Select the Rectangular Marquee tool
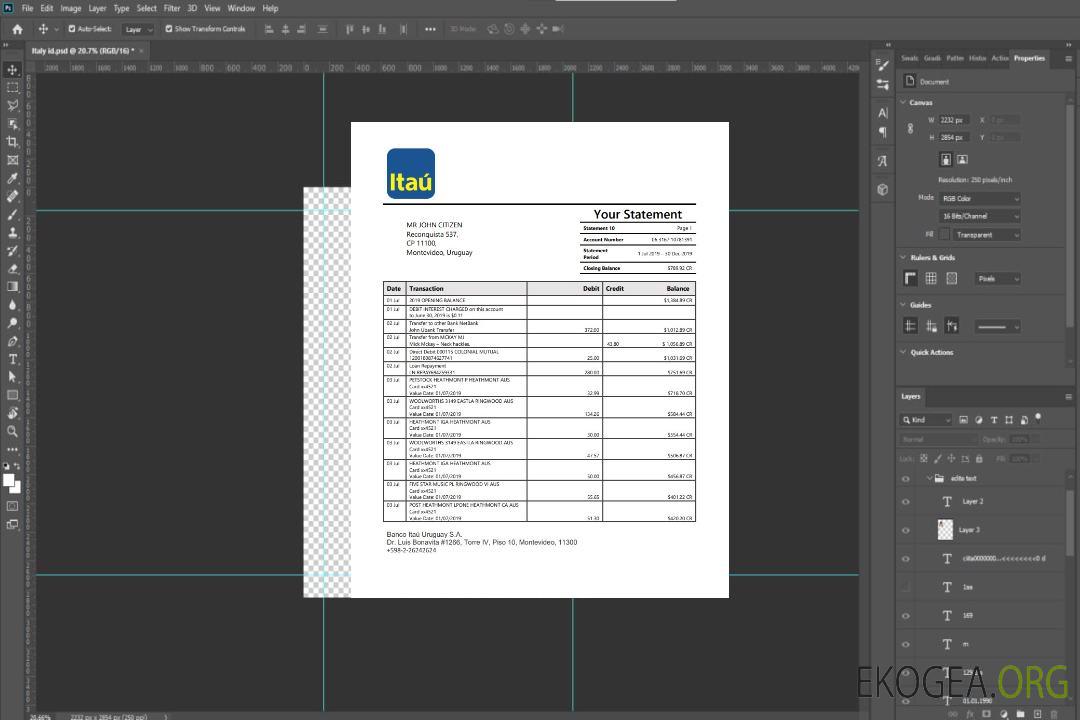This screenshot has width=1080, height=720. tap(12, 88)
